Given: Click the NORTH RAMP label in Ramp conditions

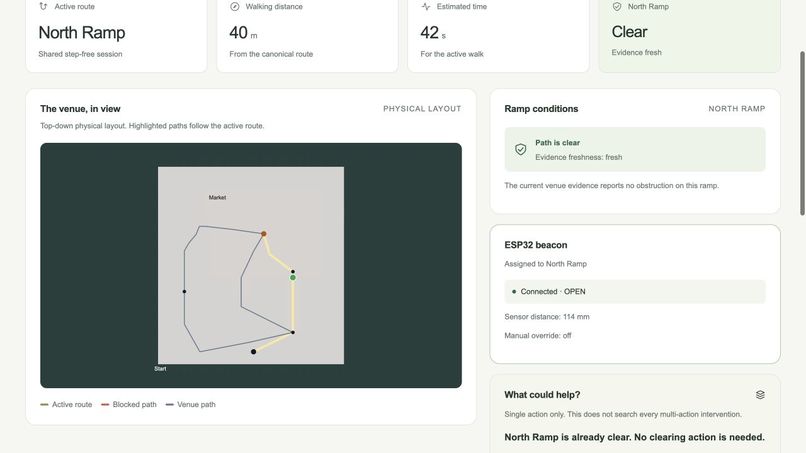Looking at the screenshot, I should coord(737,108).
